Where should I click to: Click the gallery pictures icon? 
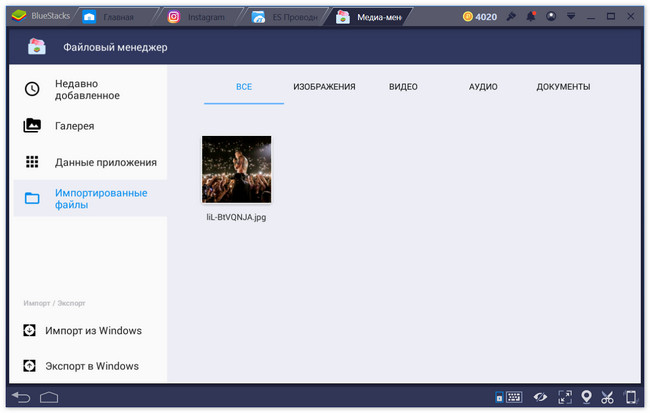tap(32, 125)
